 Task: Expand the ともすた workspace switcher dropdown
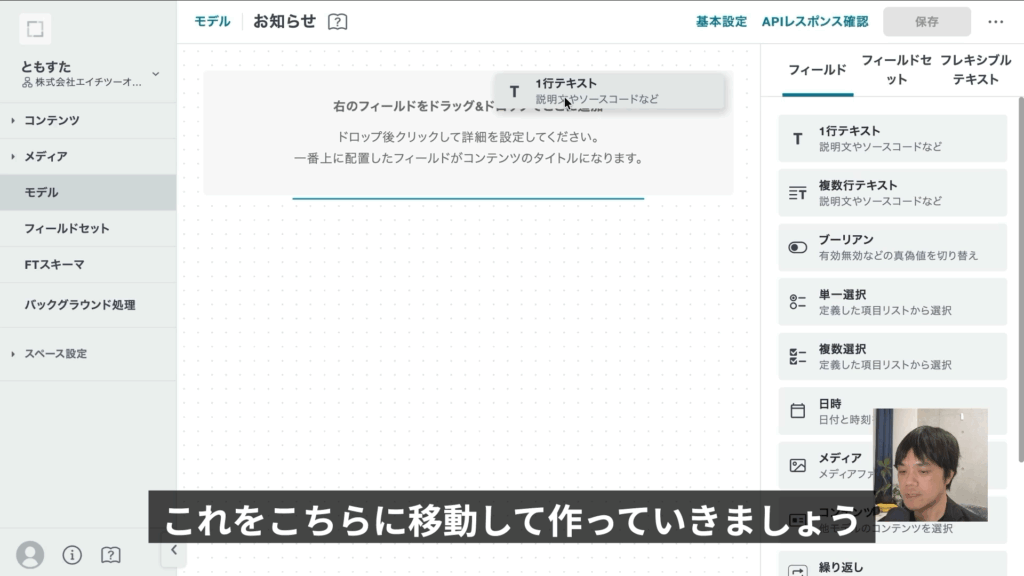[x=155, y=73]
